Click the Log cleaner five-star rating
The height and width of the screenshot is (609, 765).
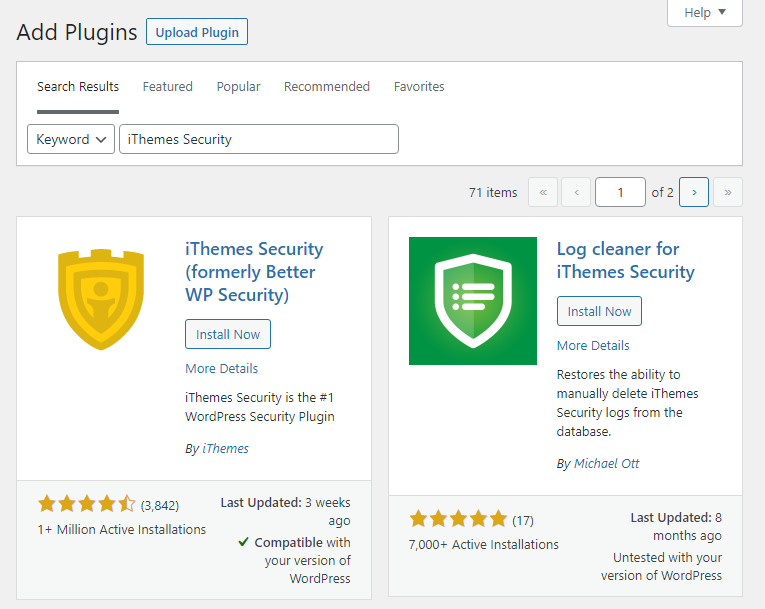pyautogui.click(x=458, y=519)
